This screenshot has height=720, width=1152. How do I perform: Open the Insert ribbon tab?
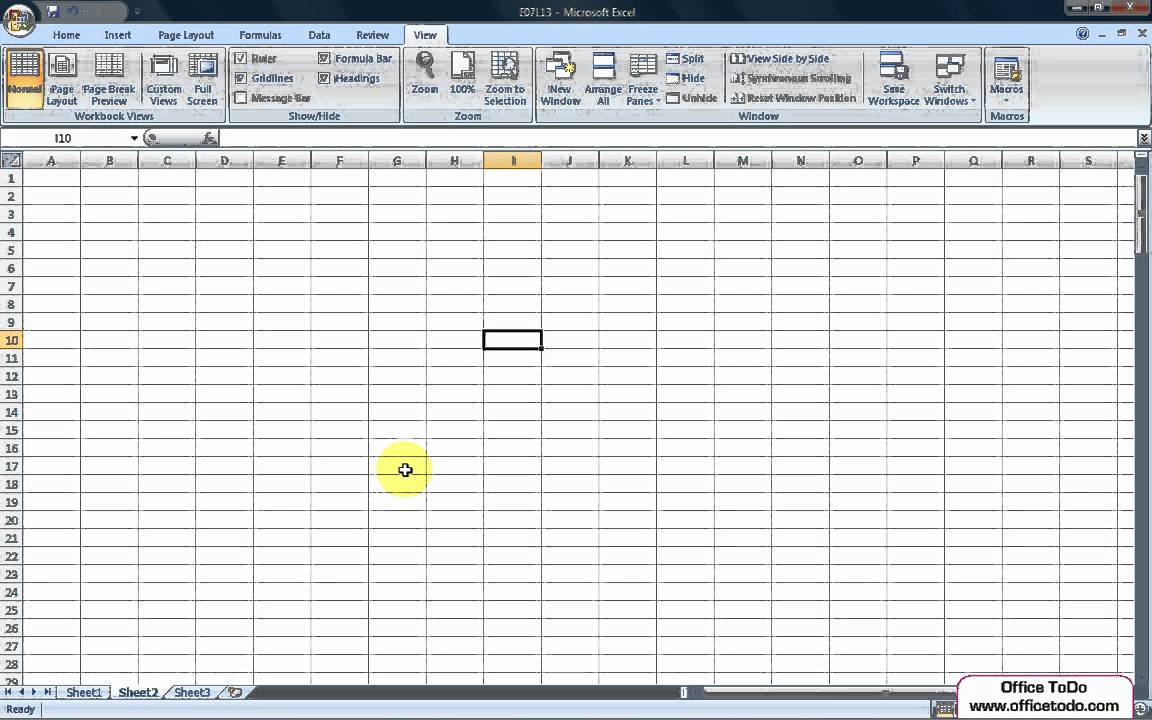(x=118, y=35)
